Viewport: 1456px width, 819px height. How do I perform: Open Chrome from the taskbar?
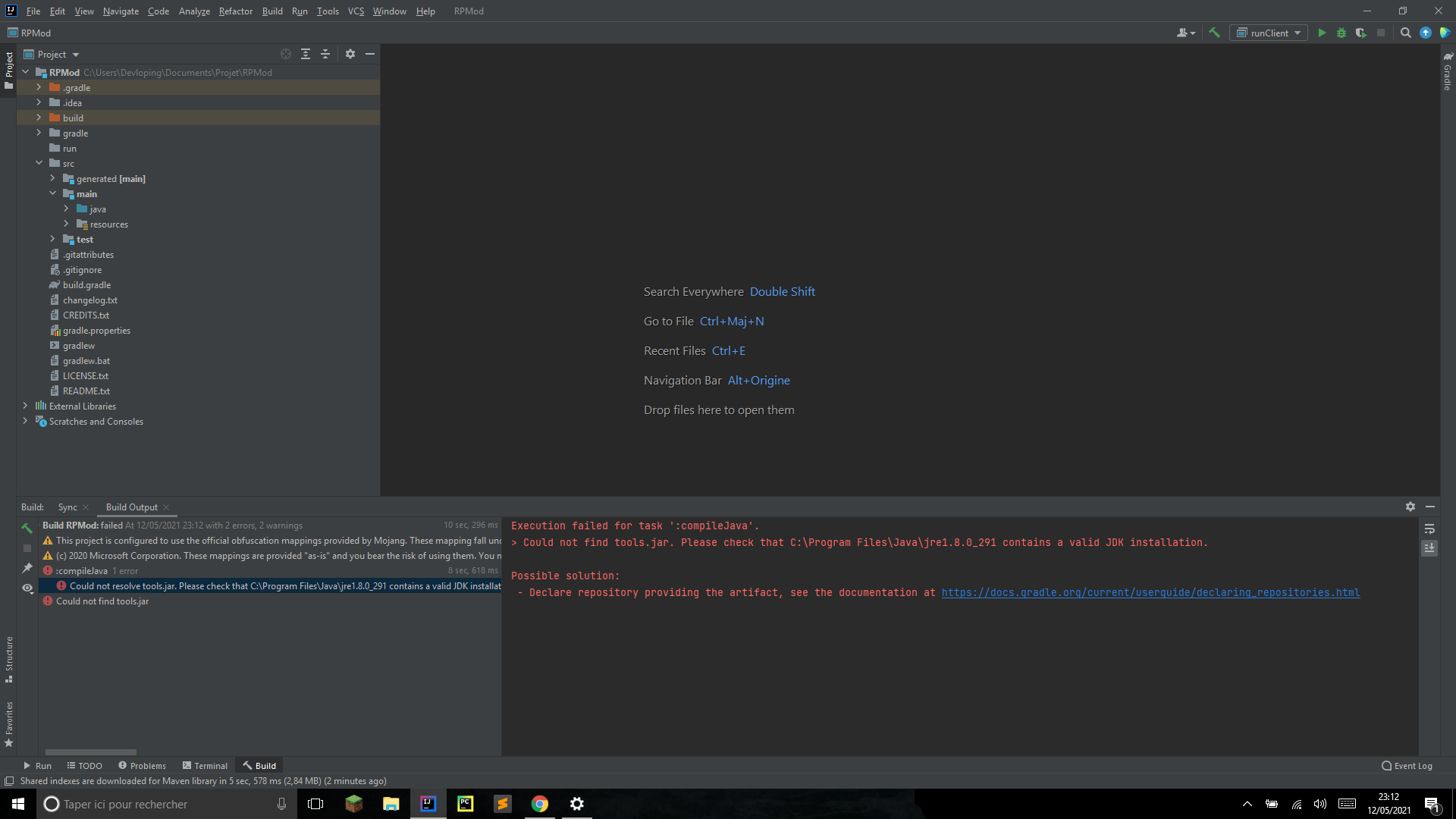tap(540, 804)
